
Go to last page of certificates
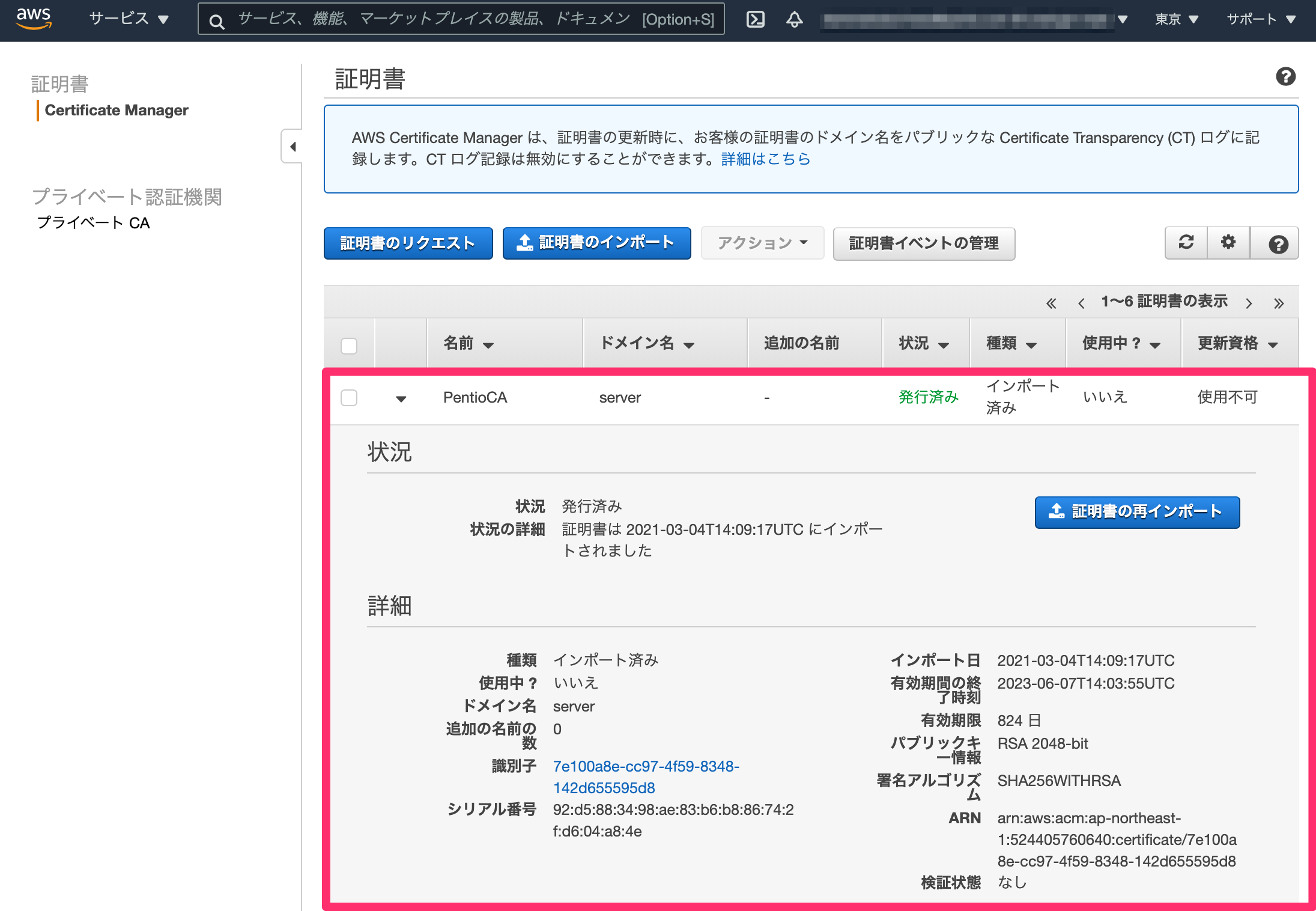(x=1279, y=303)
